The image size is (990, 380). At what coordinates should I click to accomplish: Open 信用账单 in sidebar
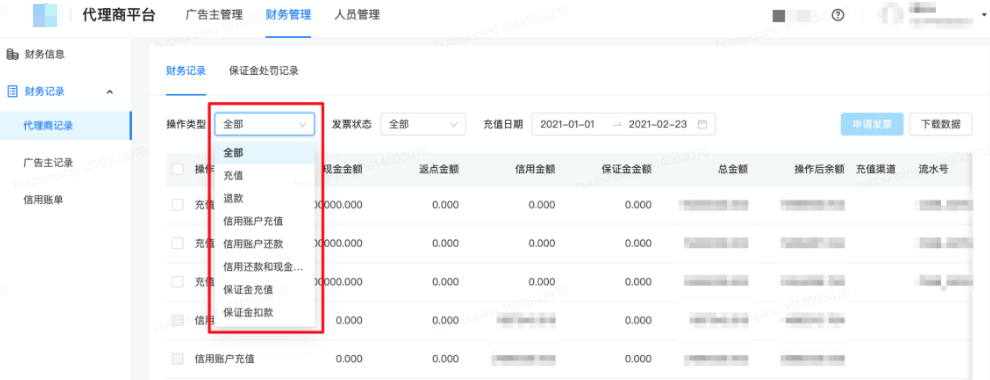click(43, 200)
